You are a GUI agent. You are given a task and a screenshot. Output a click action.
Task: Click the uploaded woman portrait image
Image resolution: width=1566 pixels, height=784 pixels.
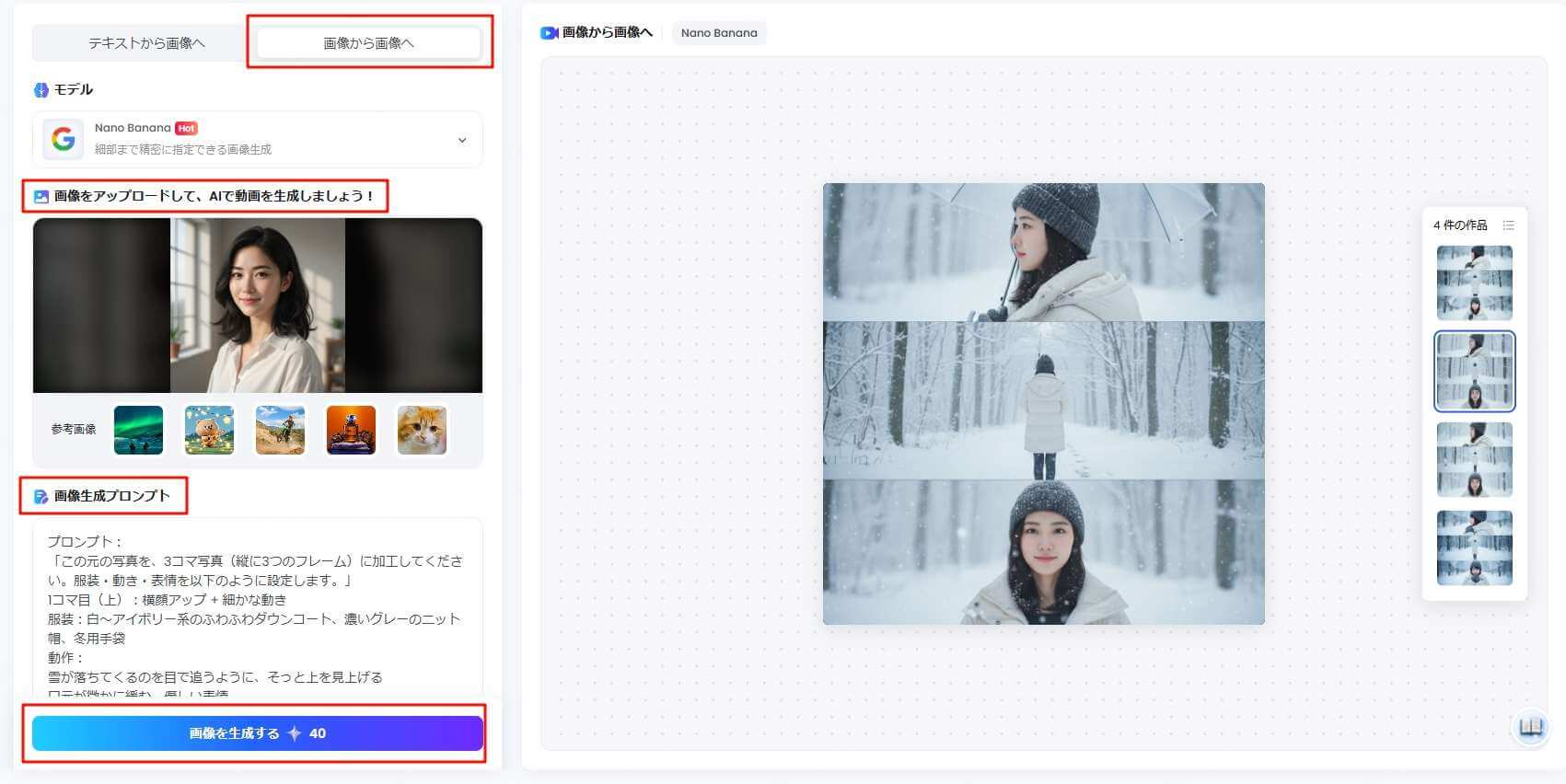pyautogui.click(x=258, y=306)
